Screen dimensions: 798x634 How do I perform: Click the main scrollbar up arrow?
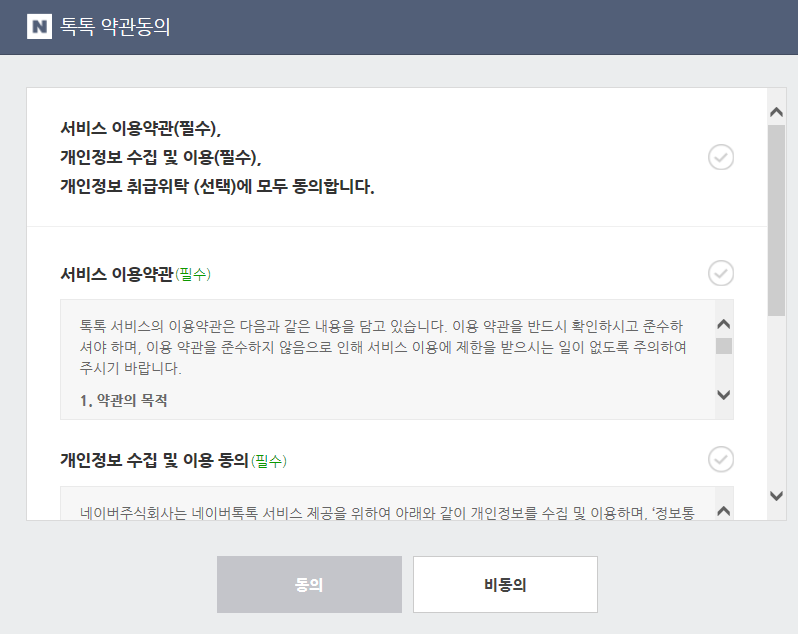point(776,112)
